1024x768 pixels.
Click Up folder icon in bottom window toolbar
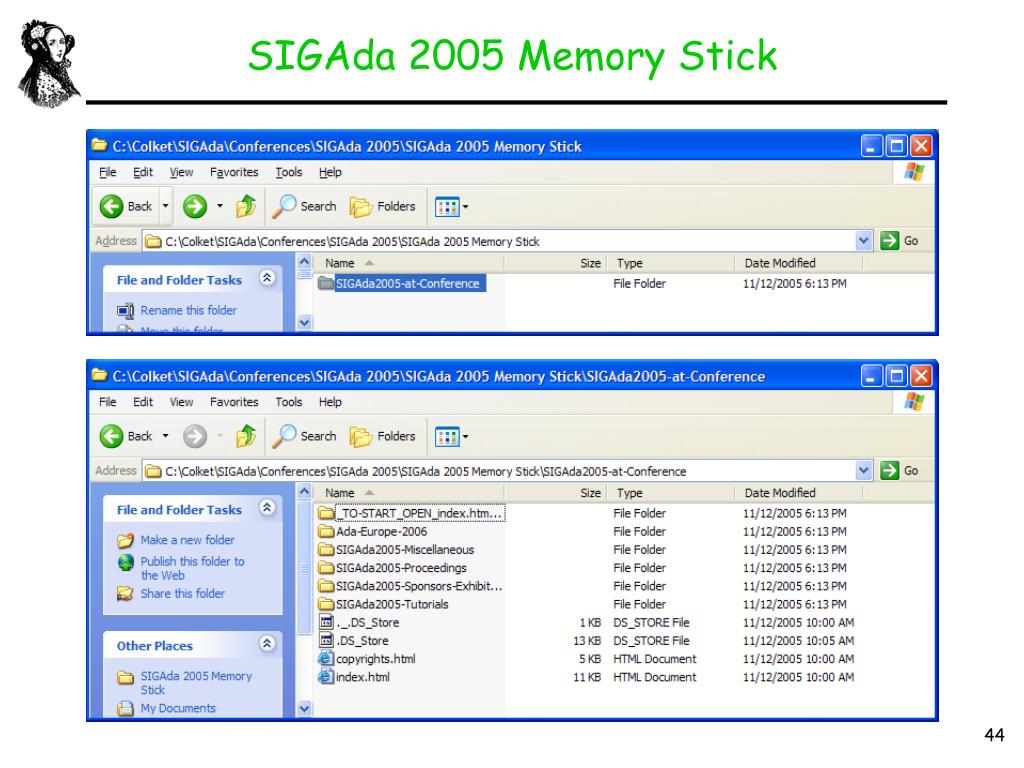246,436
